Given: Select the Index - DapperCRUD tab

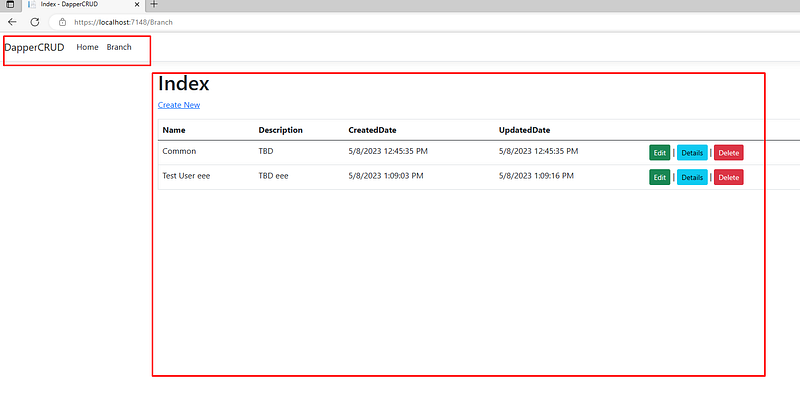Looking at the screenshot, I should (83, 5).
